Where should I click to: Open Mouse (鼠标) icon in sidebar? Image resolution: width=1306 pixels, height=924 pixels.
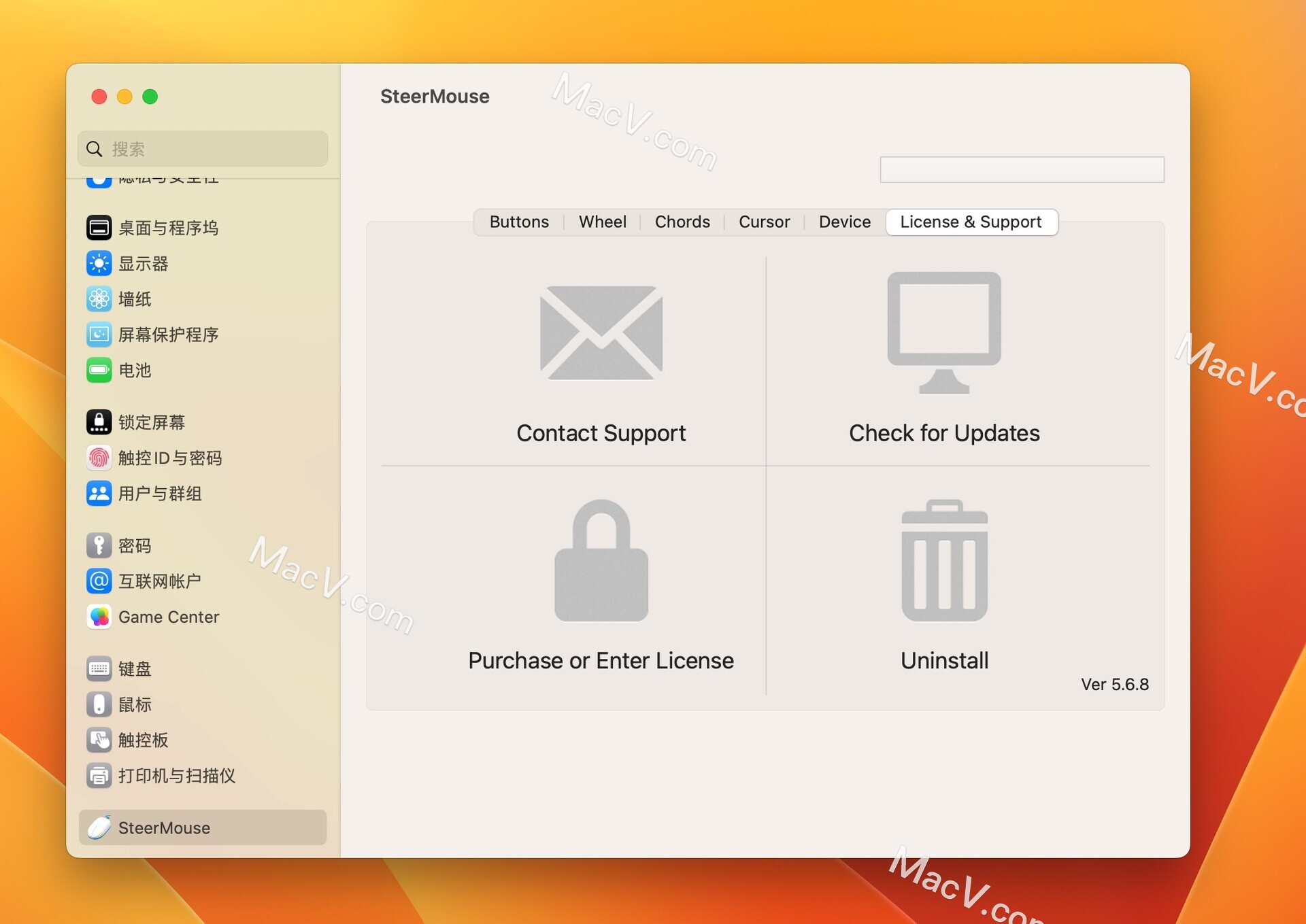(x=99, y=704)
